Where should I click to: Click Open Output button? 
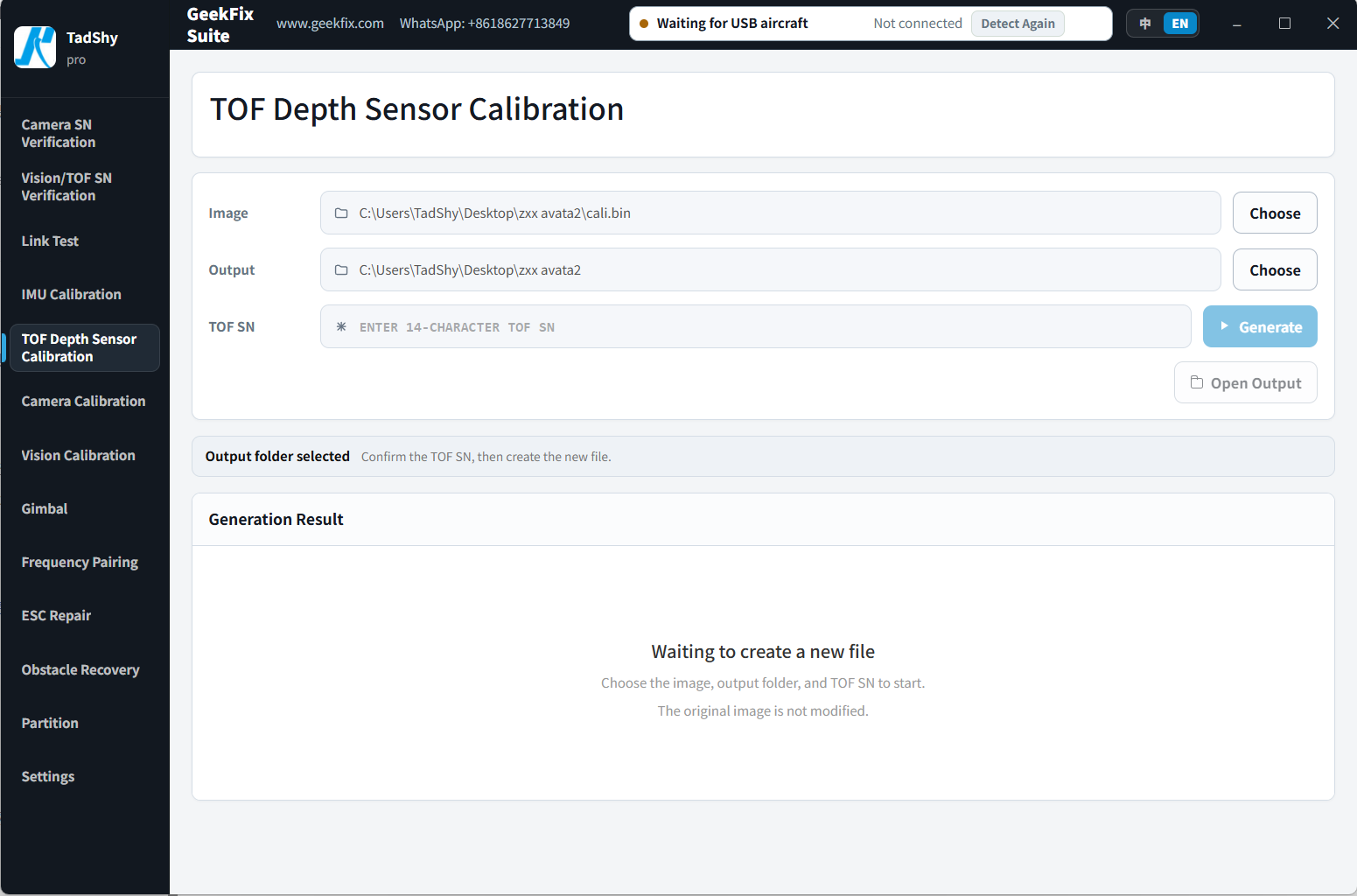point(1246,382)
